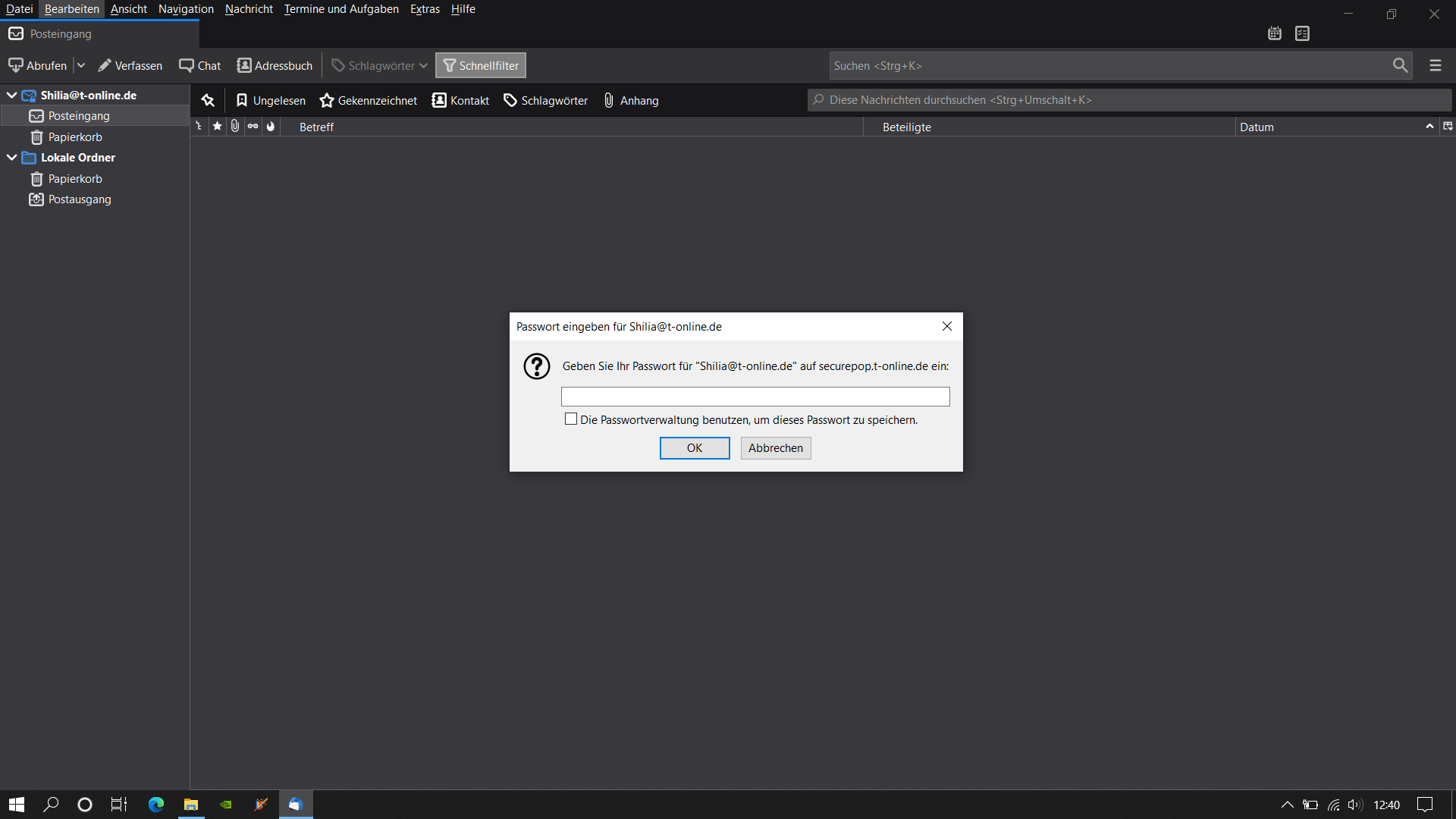The height and width of the screenshot is (819, 1456).
Task: Confirm the password dialog with OK
Action: pos(695,448)
